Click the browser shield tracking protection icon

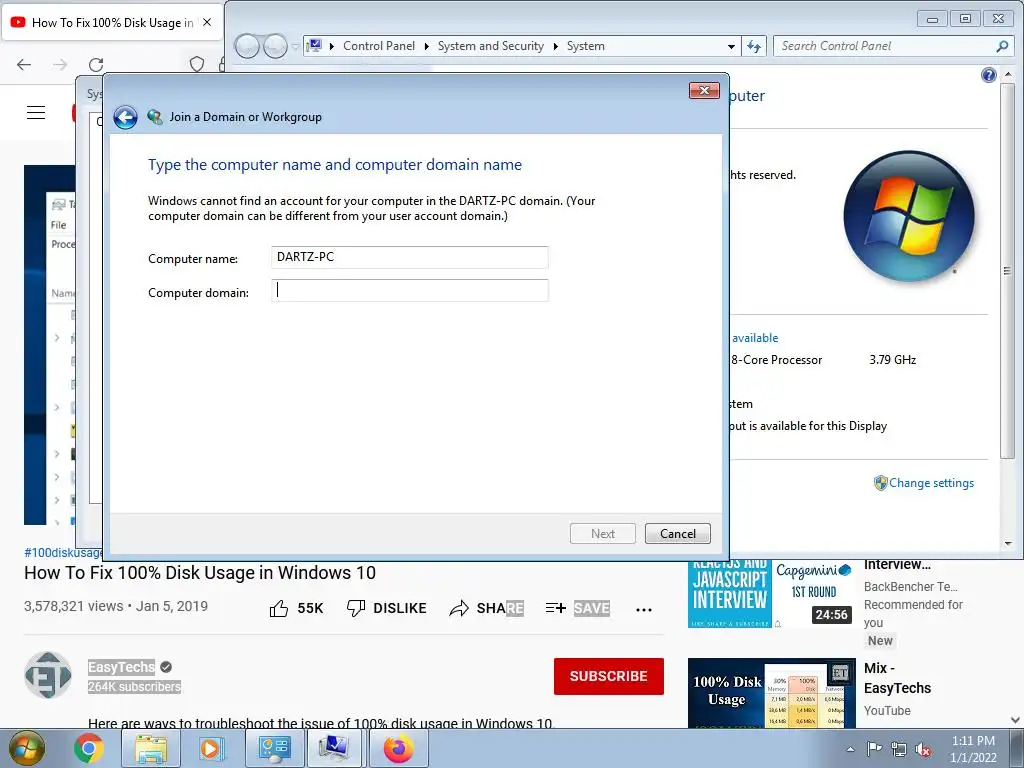click(x=197, y=64)
